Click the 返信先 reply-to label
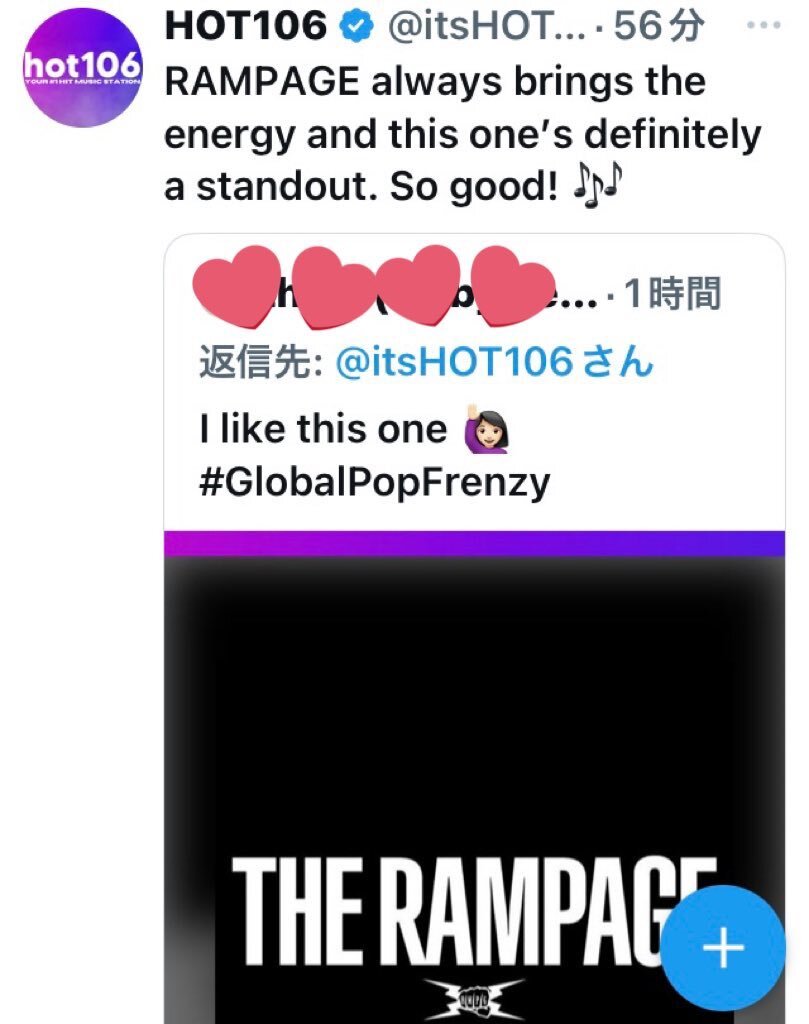Screen dimensions: 809x1024 click(x=261, y=361)
